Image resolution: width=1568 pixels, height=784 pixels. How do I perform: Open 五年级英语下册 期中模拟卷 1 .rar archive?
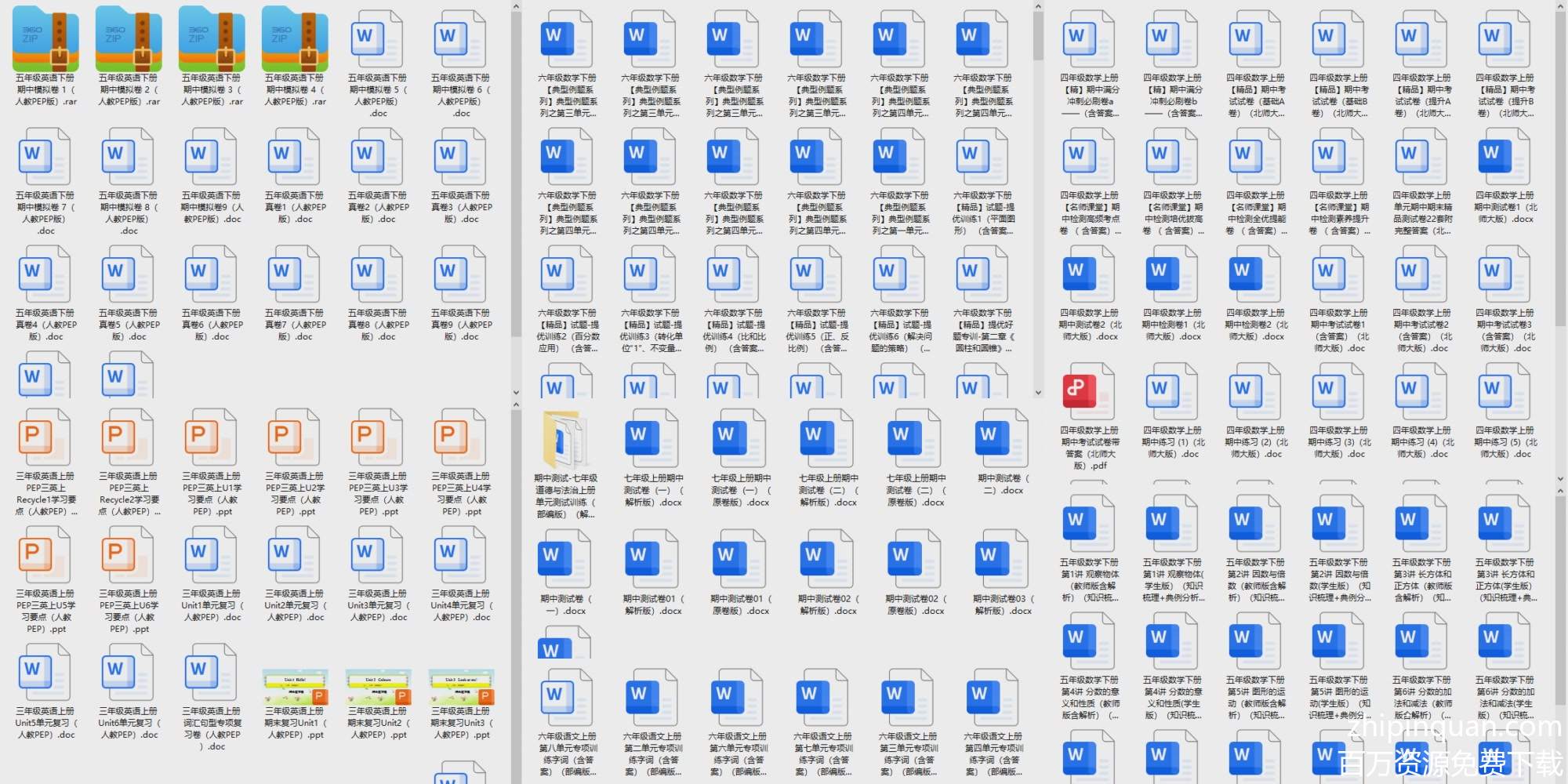(x=45, y=39)
